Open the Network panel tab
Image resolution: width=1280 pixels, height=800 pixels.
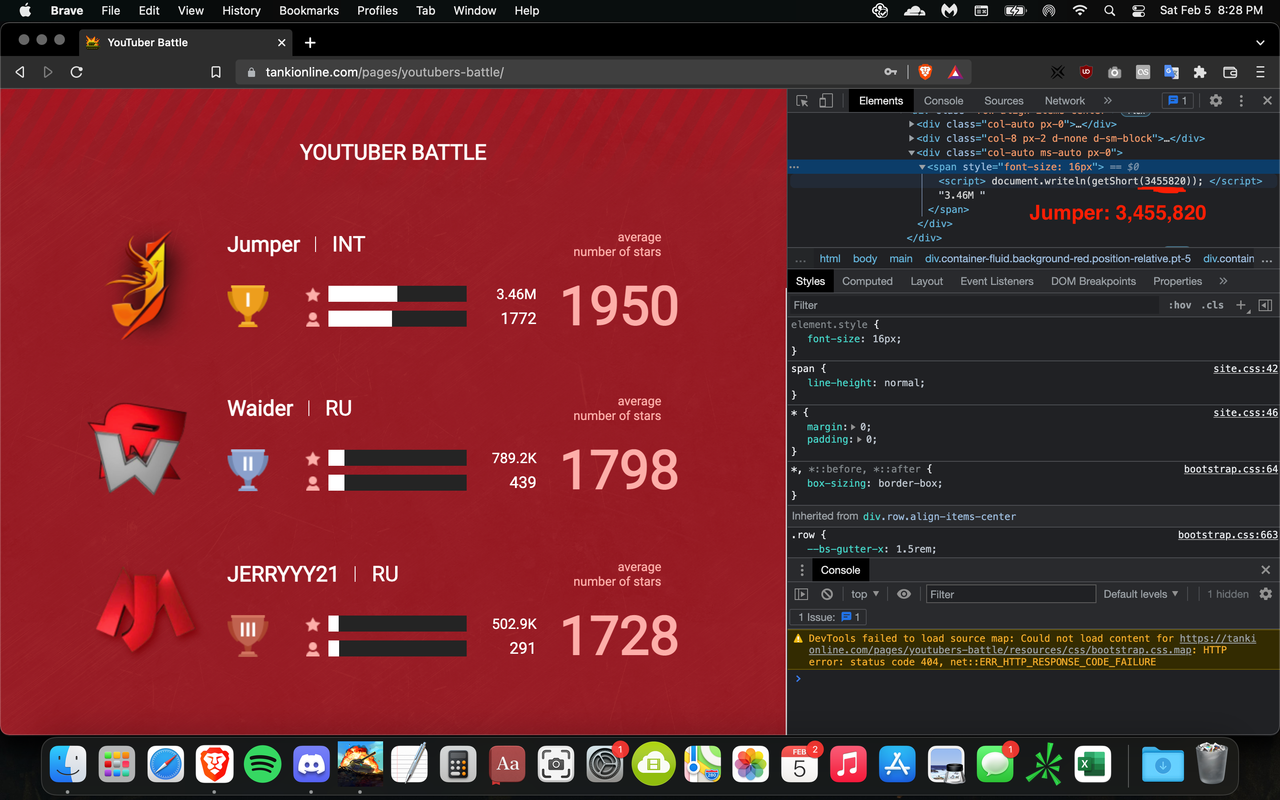click(x=1064, y=101)
